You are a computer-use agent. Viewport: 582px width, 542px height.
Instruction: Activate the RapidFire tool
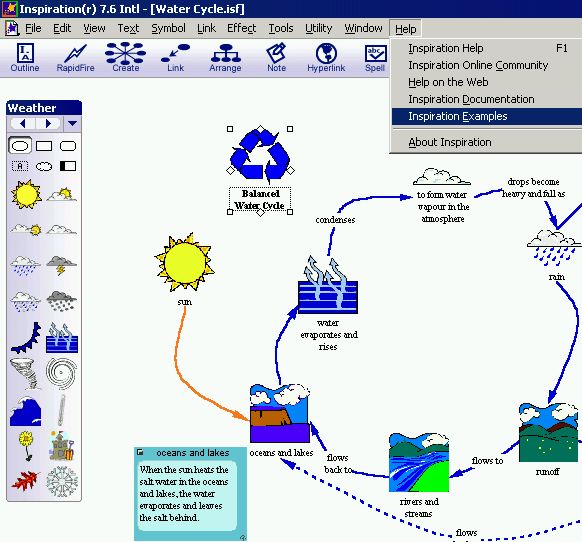[75, 57]
